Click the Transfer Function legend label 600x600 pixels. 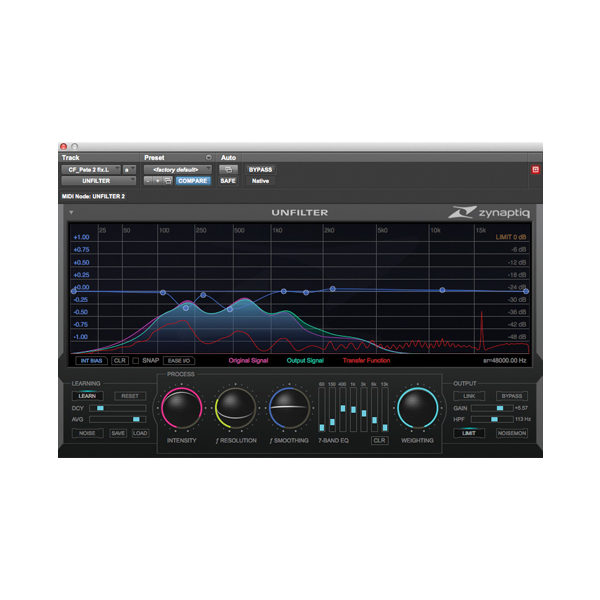tap(367, 360)
